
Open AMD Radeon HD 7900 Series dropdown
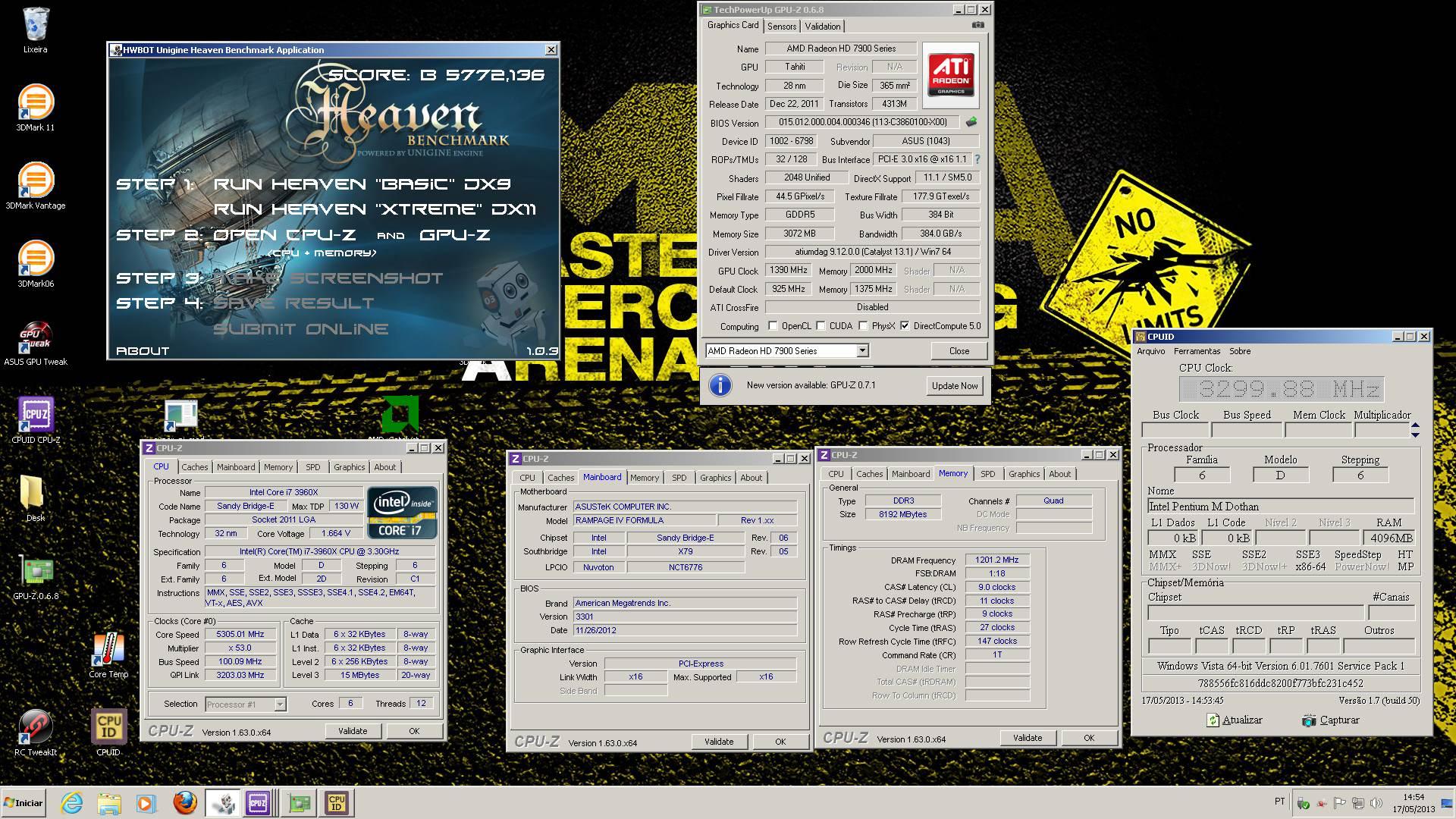pyautogui.click(x=862, y=351)
